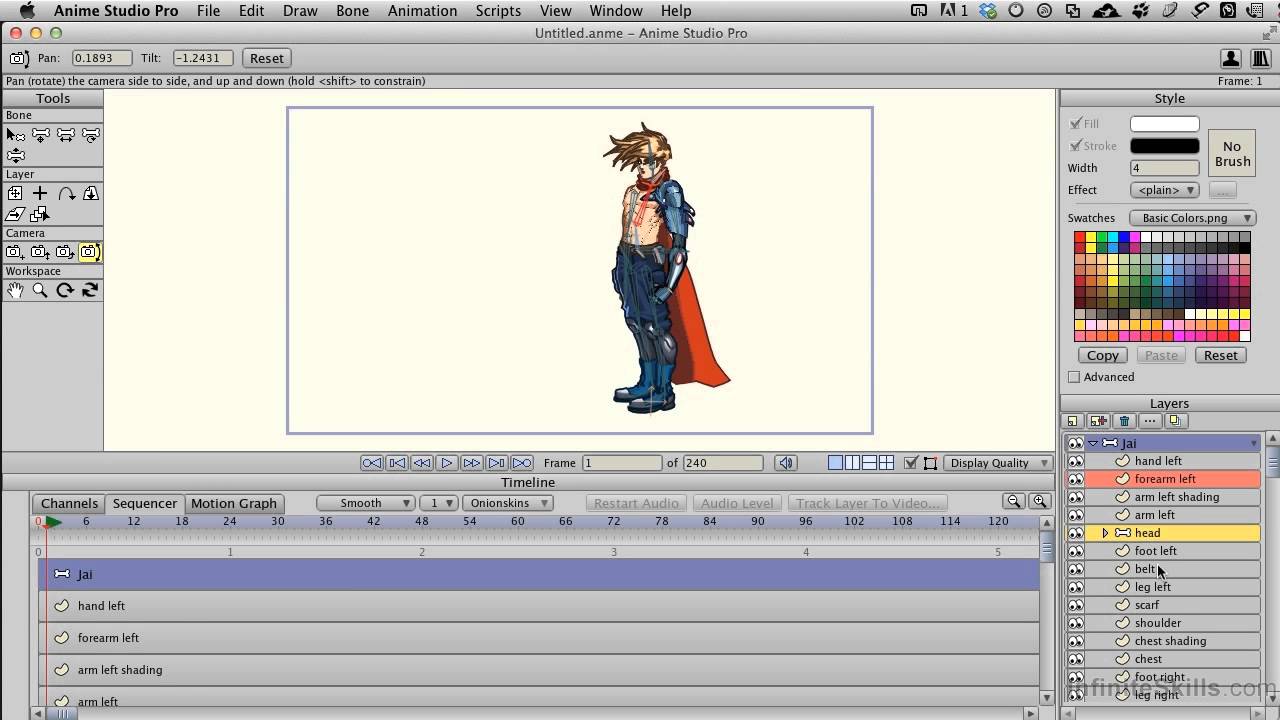Select the Rotate Bone tool
The height and width of the screenshot is (720, 1280).
pyautogui.click(x=90, y=134)
